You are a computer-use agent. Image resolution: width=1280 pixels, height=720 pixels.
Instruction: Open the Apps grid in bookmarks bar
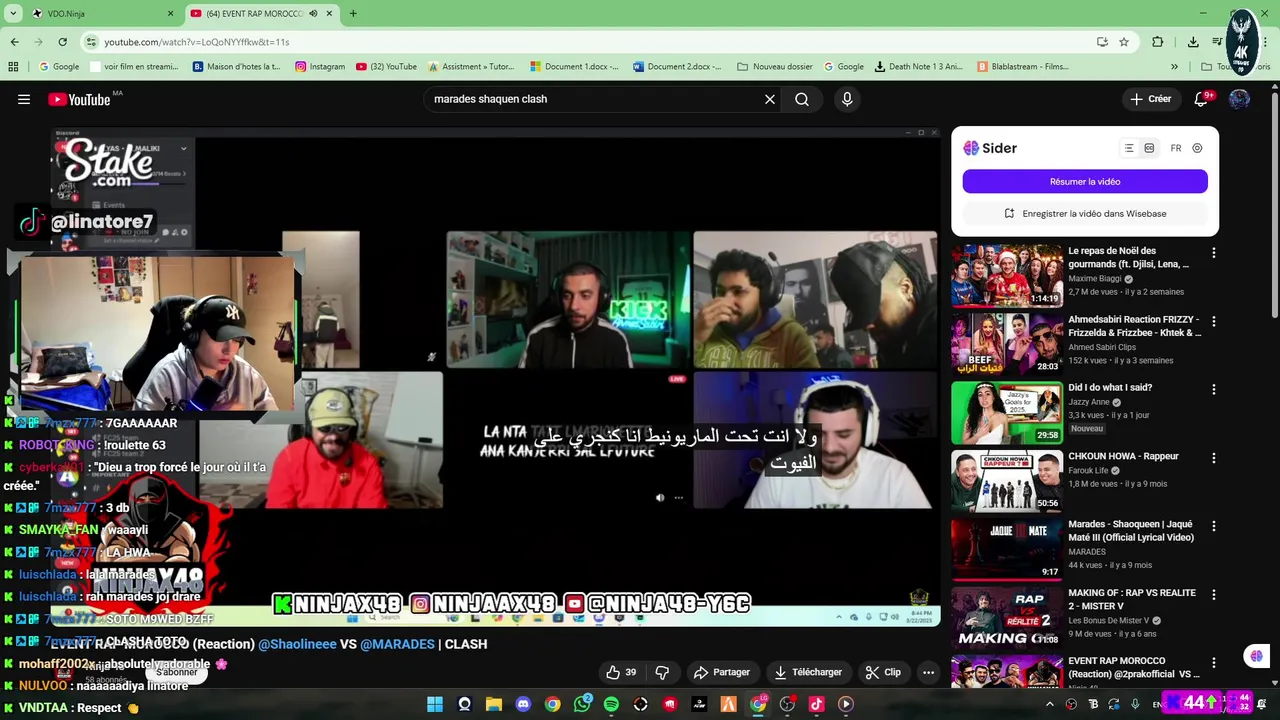pos(13,67)
